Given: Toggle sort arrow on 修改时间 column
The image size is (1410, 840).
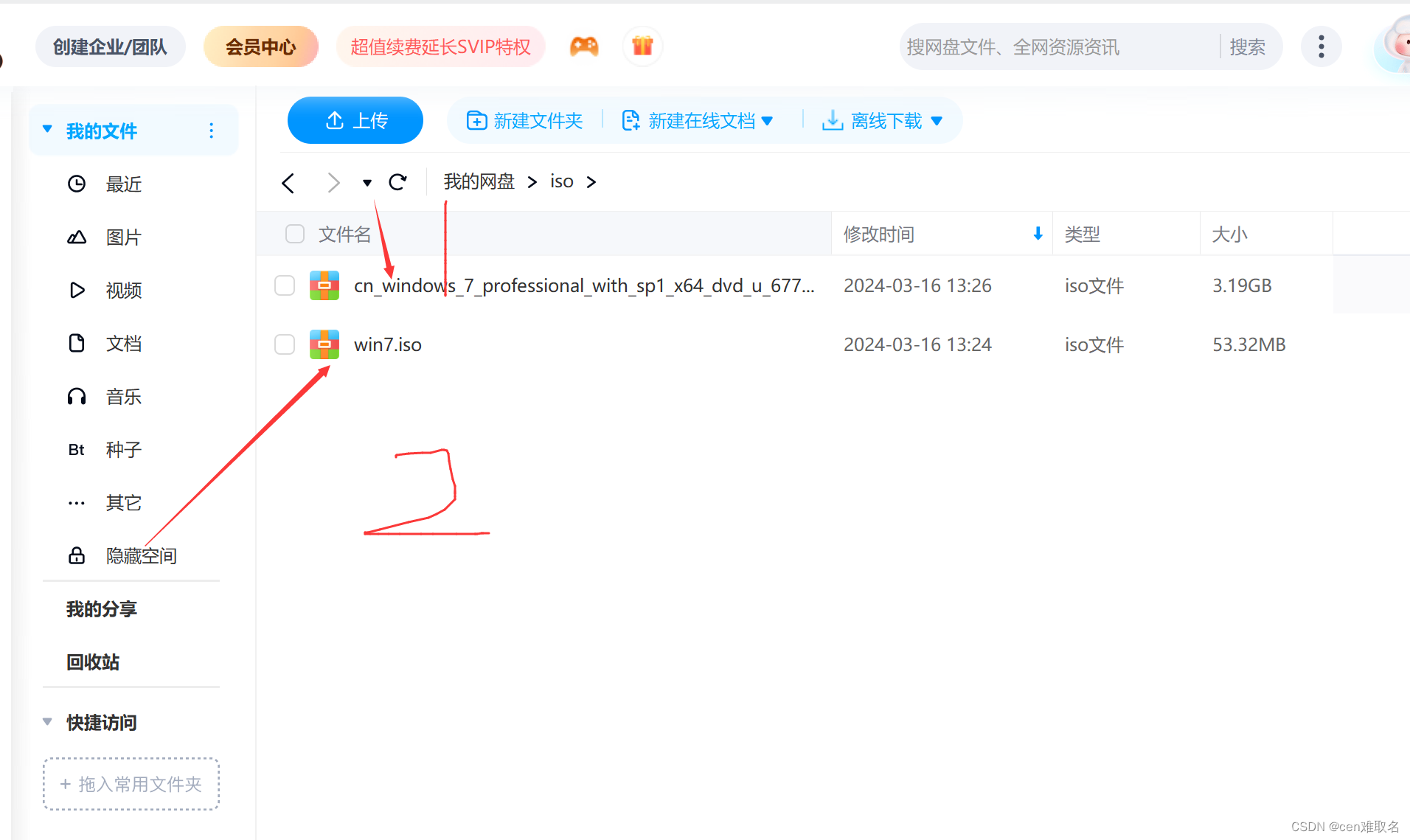Looking at the screenshot, I should pyautogui.click(x=1038, y=234).
